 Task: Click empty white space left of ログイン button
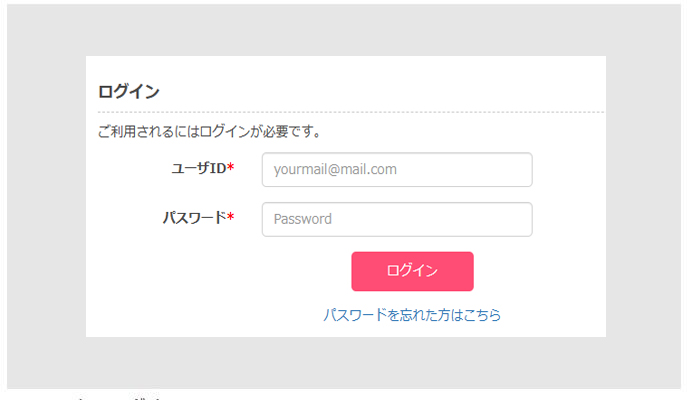(220, 272)
